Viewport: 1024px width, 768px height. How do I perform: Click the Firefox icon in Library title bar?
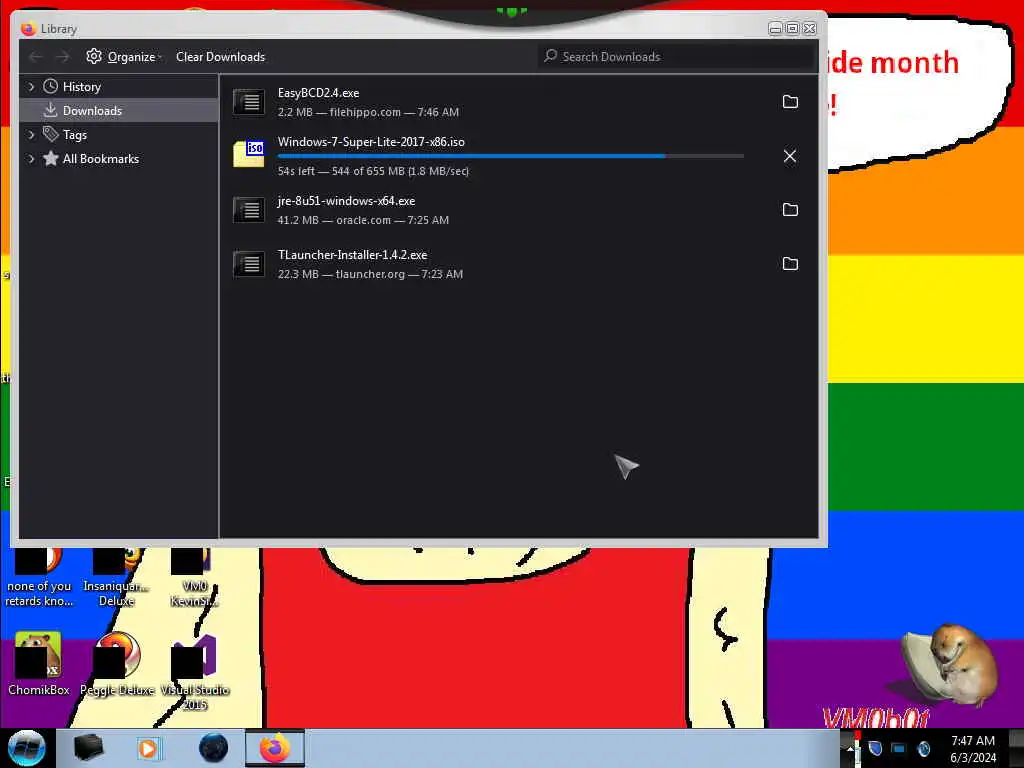click(x=28, y=29)
